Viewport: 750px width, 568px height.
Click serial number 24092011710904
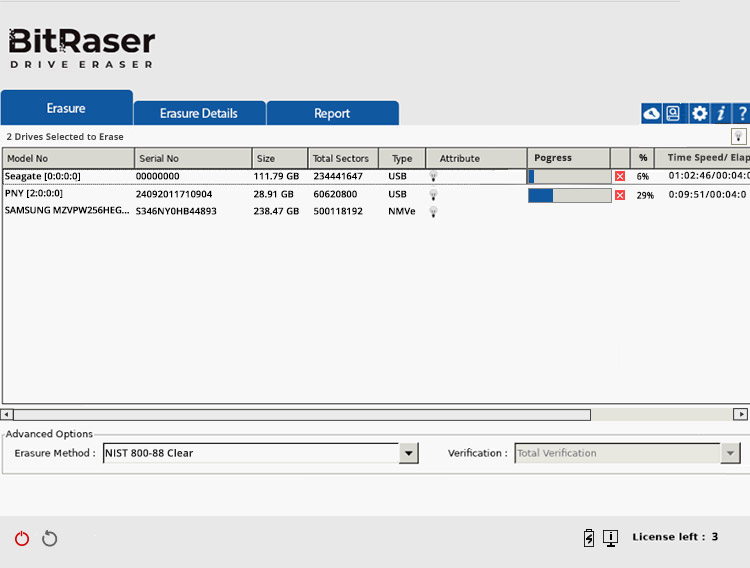point(174,194)
